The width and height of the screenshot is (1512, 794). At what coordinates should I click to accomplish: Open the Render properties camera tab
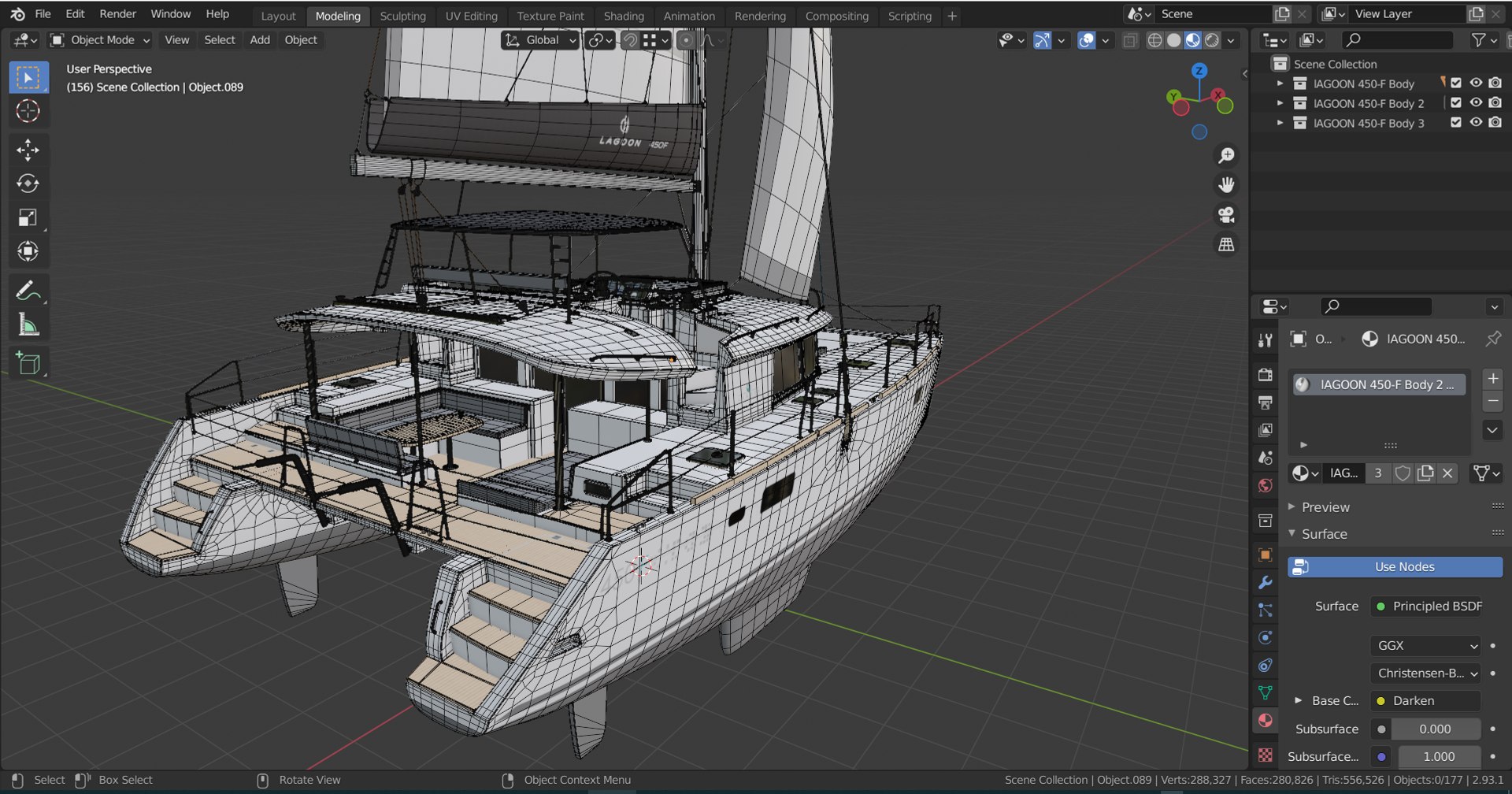(x=1265, y=375)
